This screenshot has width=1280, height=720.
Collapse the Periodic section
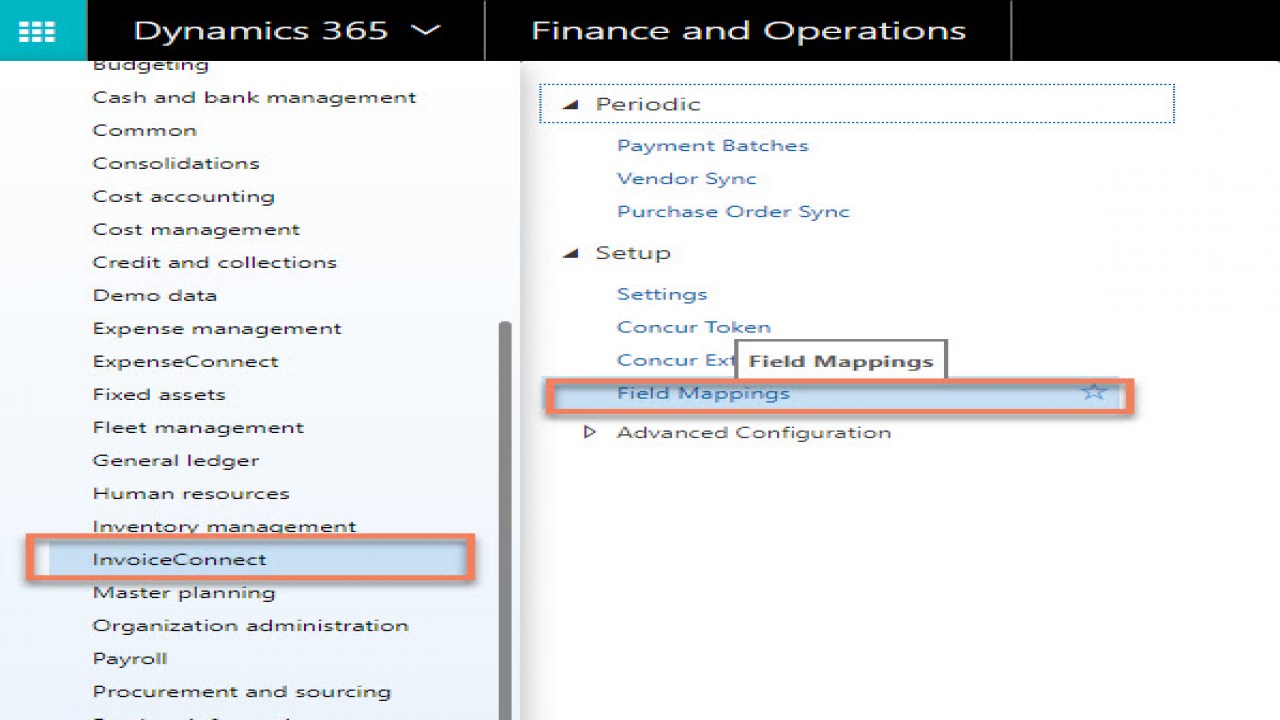coord(571,105)
